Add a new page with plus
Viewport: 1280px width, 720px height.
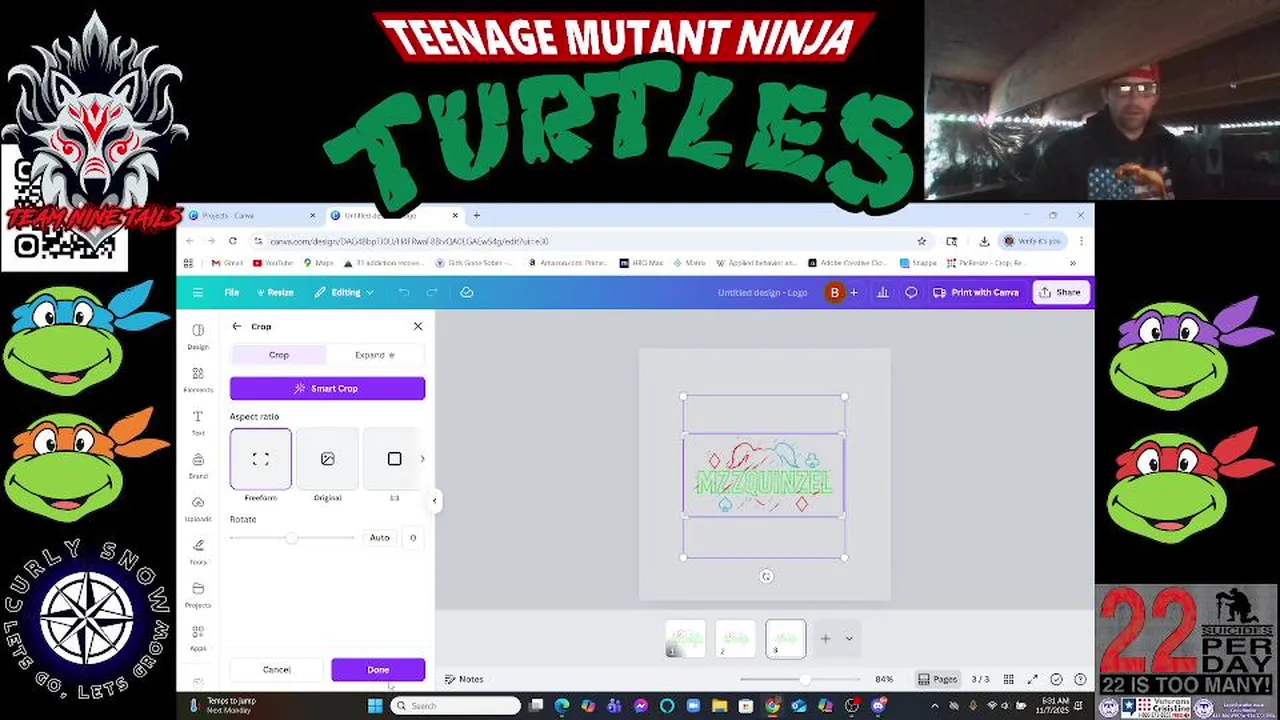point(825,639)
